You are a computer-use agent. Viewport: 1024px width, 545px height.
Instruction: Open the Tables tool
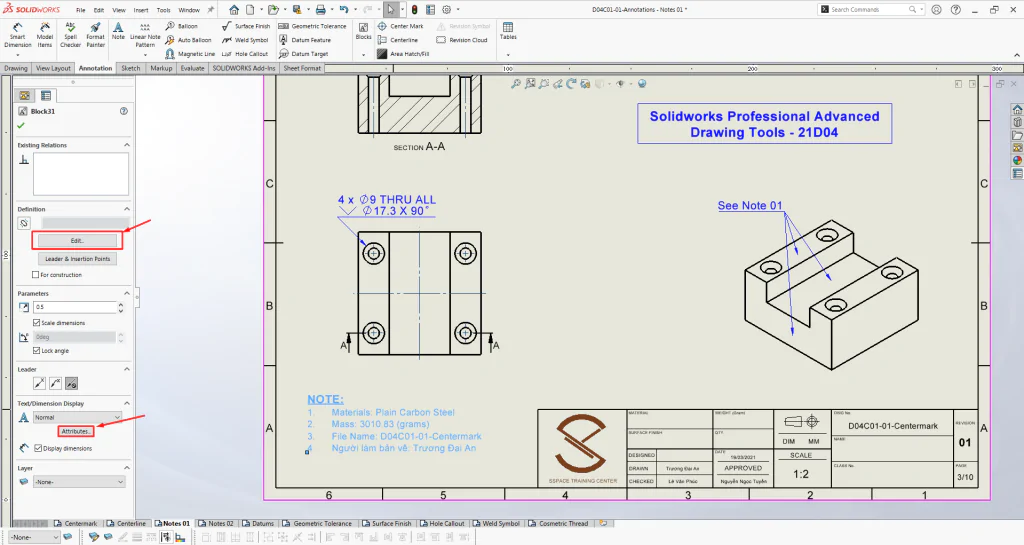[x=508, y=31]
